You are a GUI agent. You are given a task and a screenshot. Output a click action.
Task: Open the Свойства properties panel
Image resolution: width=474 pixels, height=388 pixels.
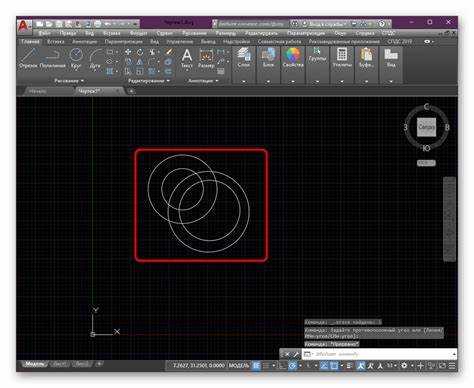[x=293, y=58]
